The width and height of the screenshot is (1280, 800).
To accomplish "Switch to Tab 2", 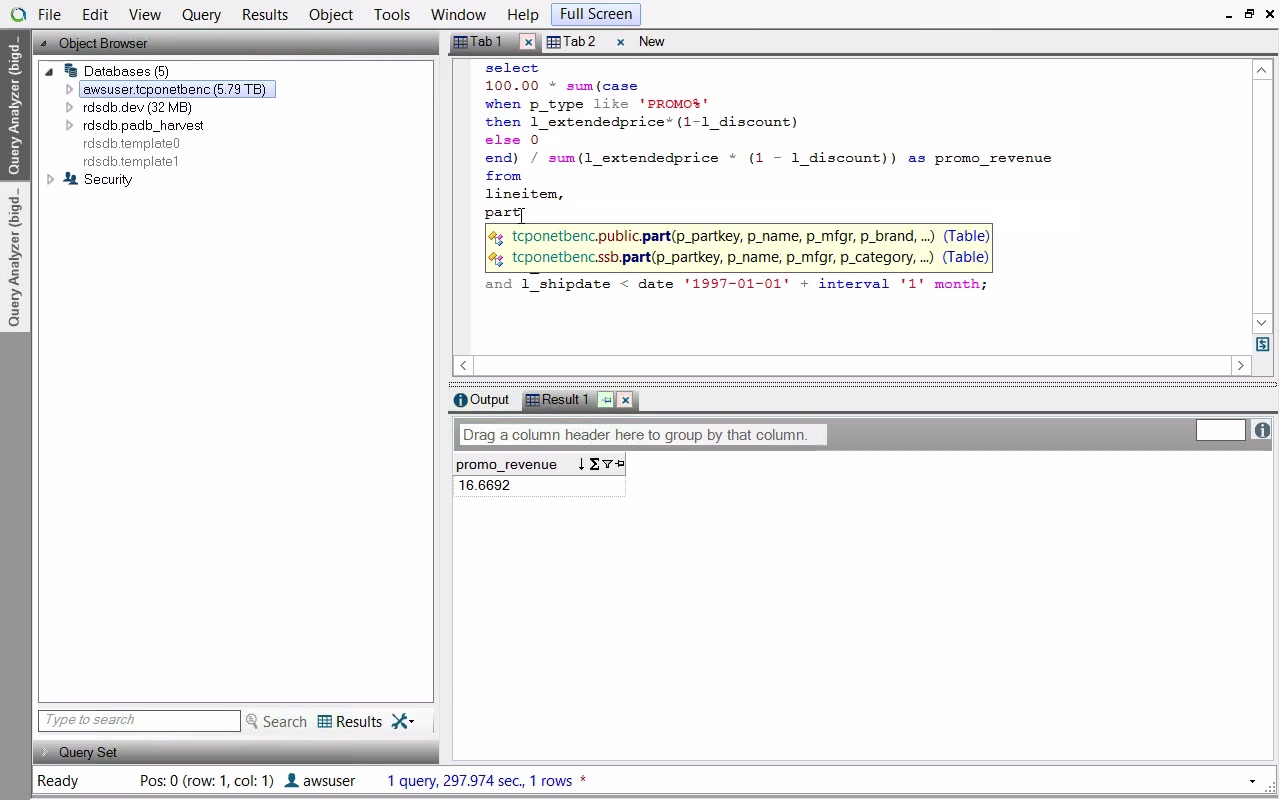I will pyautogui.click(x=578, y=41).
